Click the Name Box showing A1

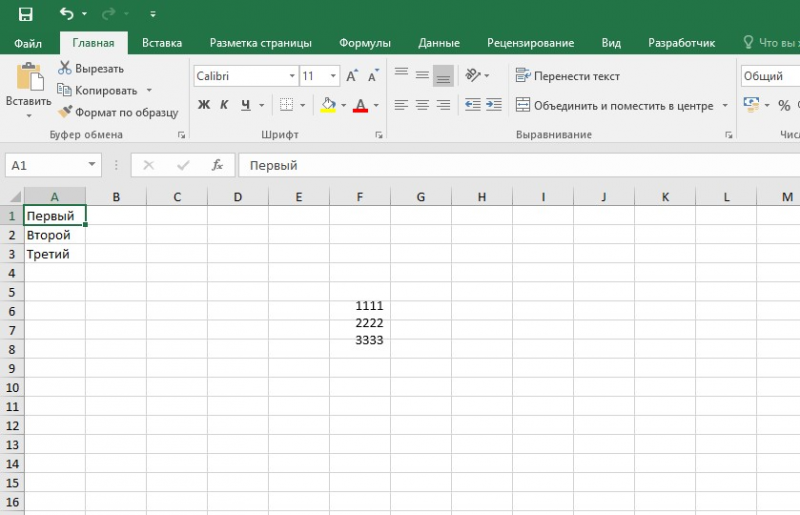click(x=46, y=165)
